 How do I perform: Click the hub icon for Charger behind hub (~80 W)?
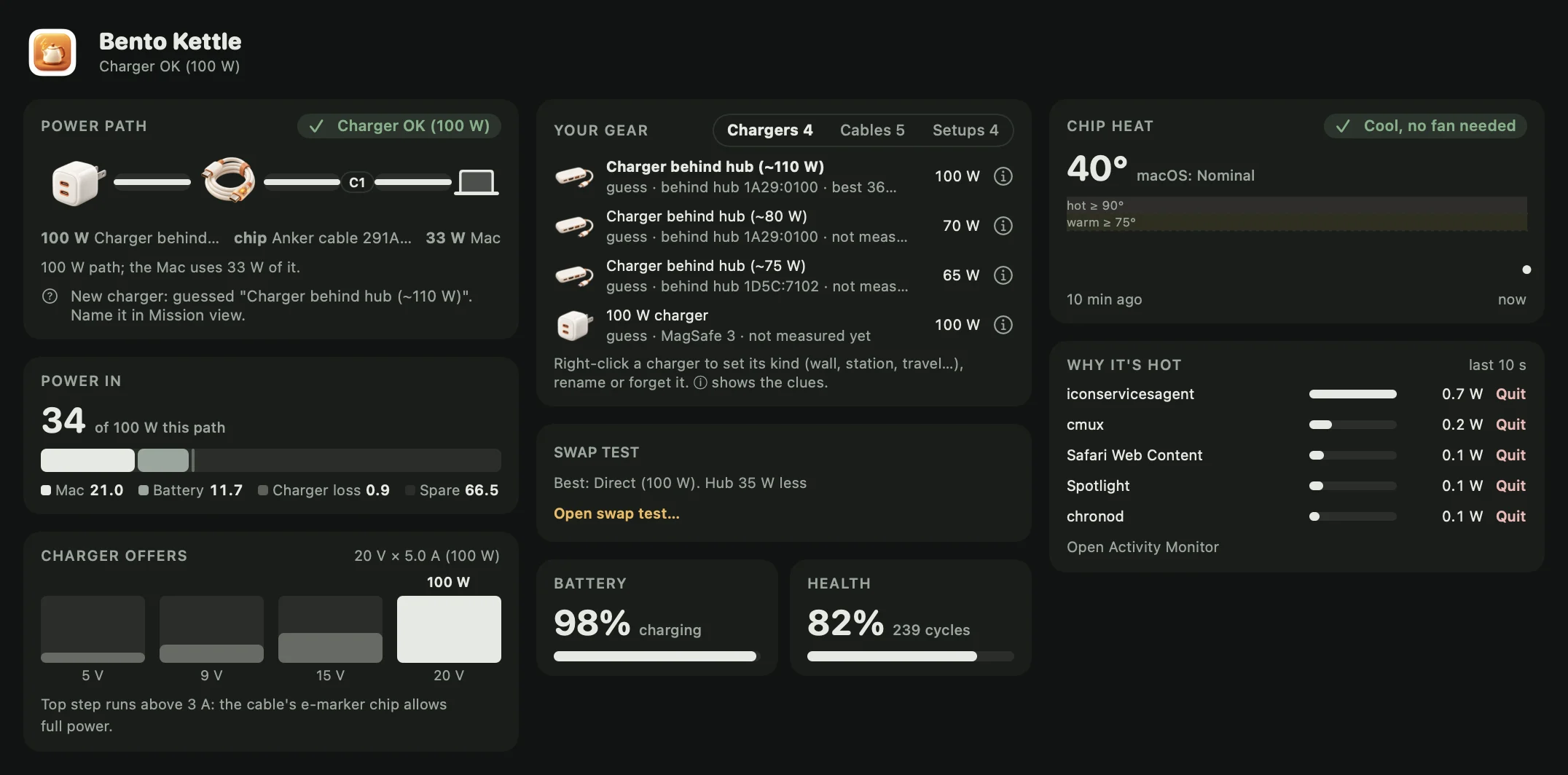coord(574,226)
